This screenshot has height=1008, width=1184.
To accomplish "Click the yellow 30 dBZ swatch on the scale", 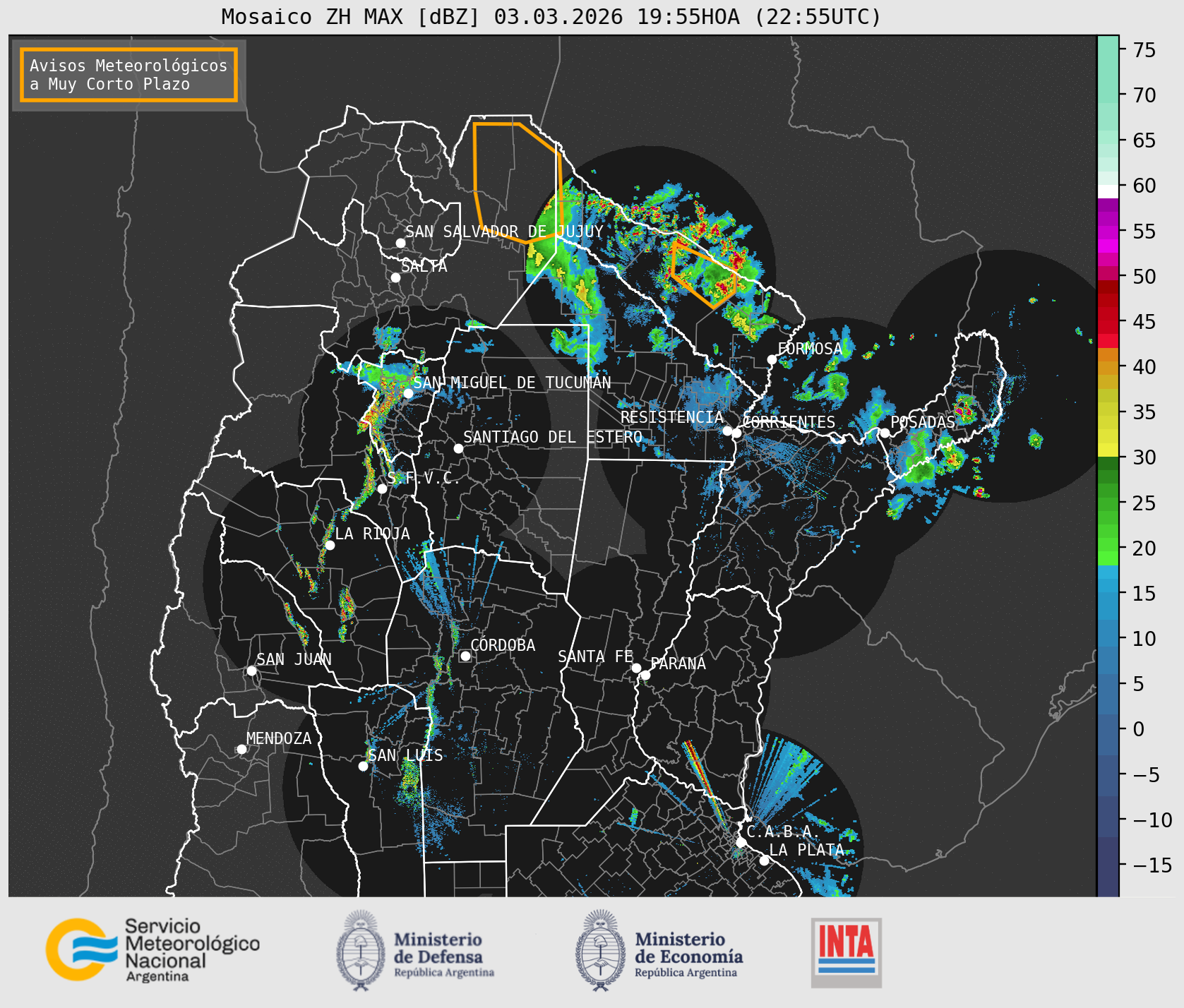I will pos(1108,450).
